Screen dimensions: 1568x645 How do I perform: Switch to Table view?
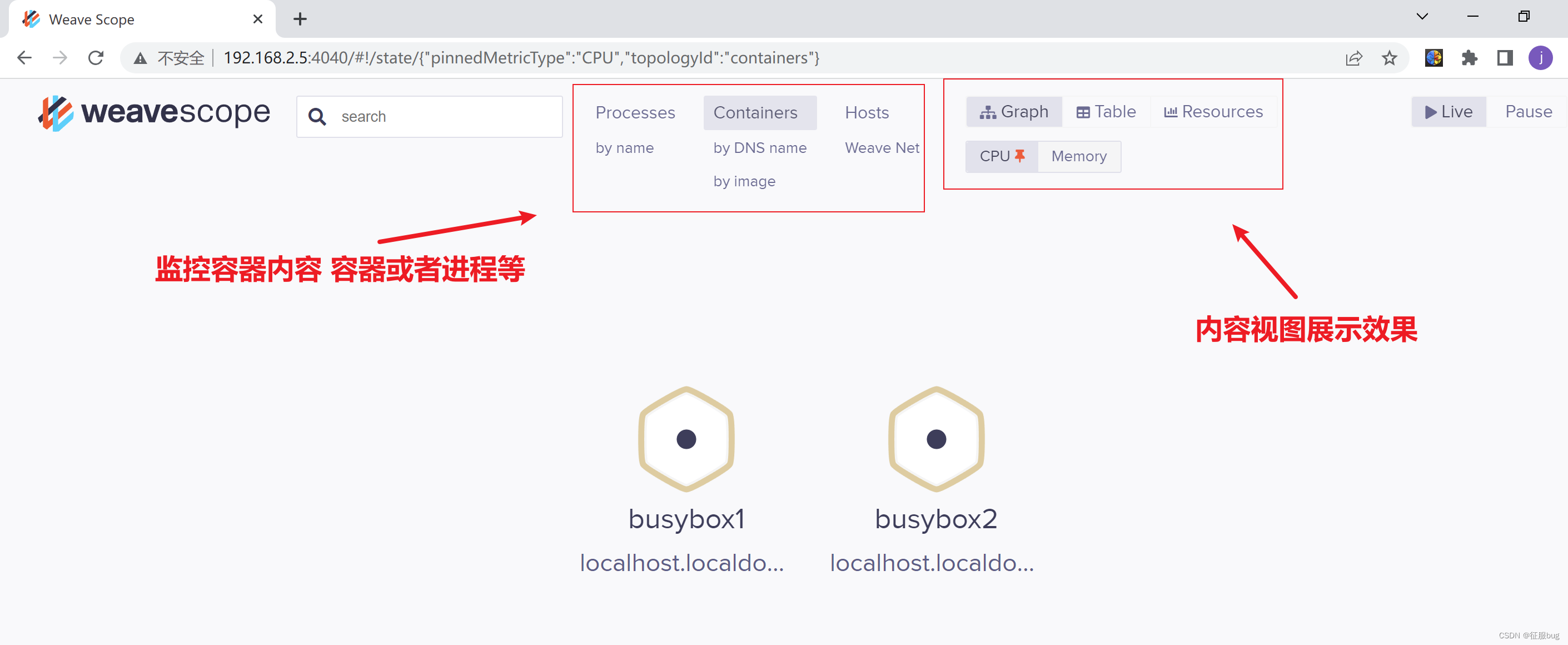tap(1106, 112)
